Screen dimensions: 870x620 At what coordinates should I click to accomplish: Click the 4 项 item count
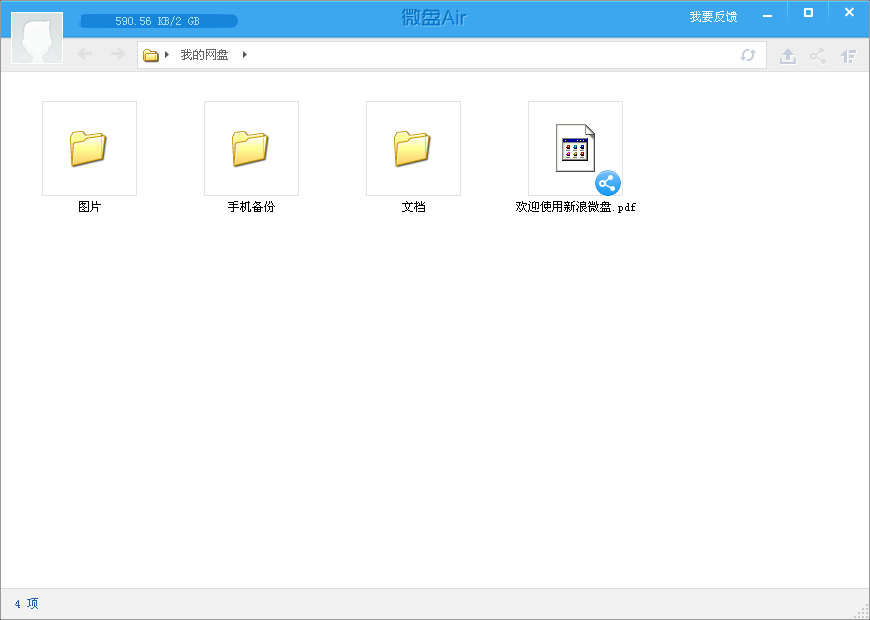[25, 604]
